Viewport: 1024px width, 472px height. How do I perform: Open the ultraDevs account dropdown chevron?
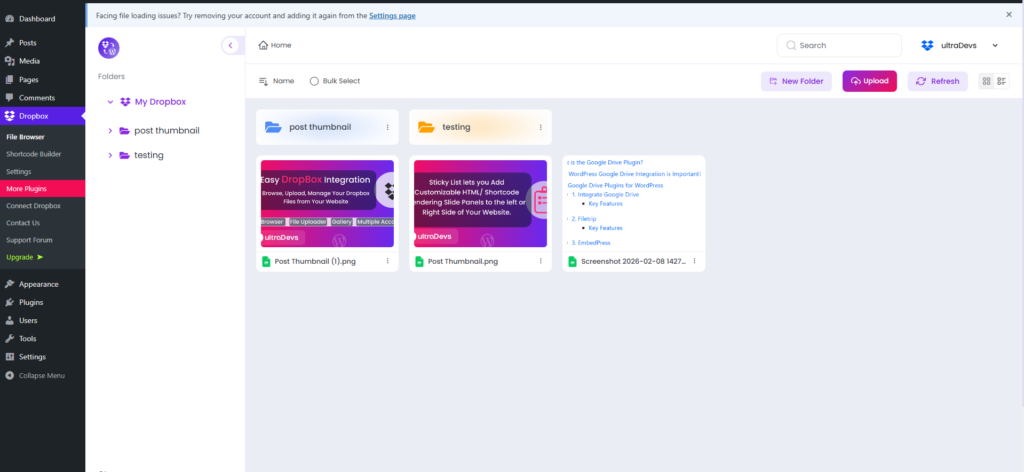pos(995,46)
